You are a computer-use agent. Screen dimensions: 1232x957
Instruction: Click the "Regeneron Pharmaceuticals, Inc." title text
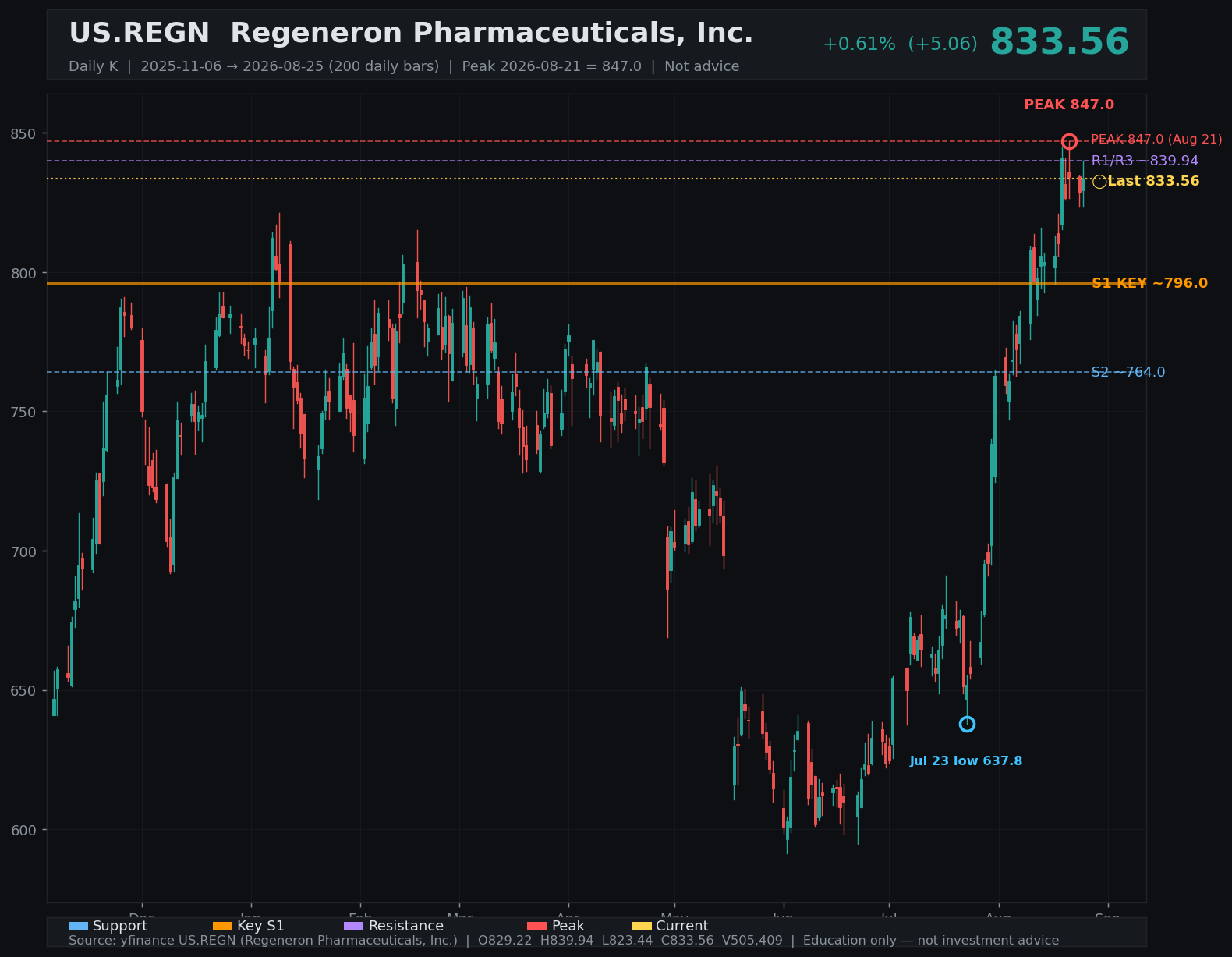click(x=492, y=34)
